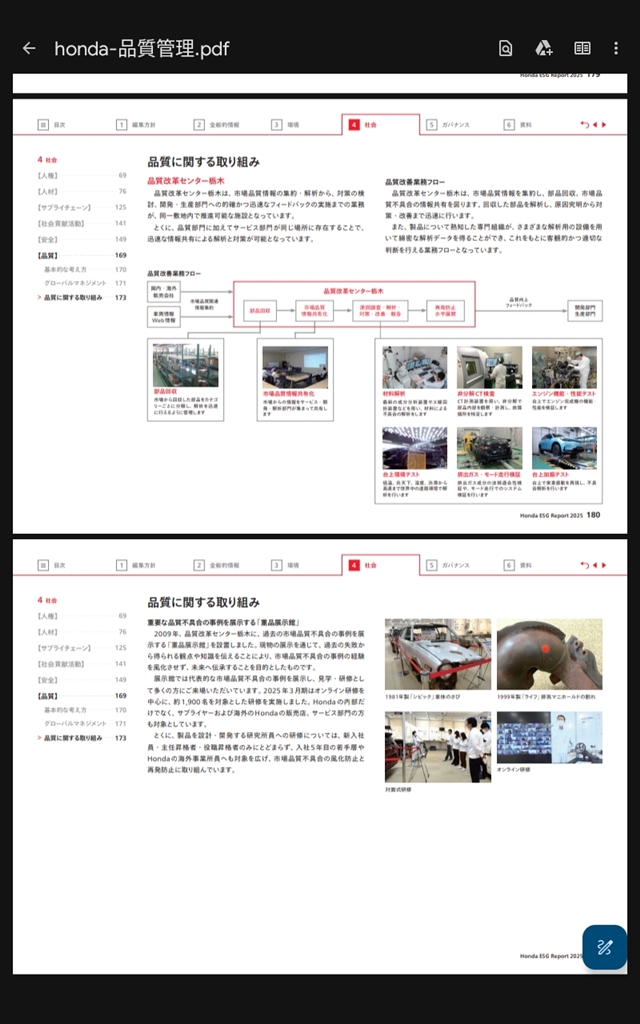640x1024 pixels.
Task: Select tab 6 資料 on page 180
Action: coord(518,125)
